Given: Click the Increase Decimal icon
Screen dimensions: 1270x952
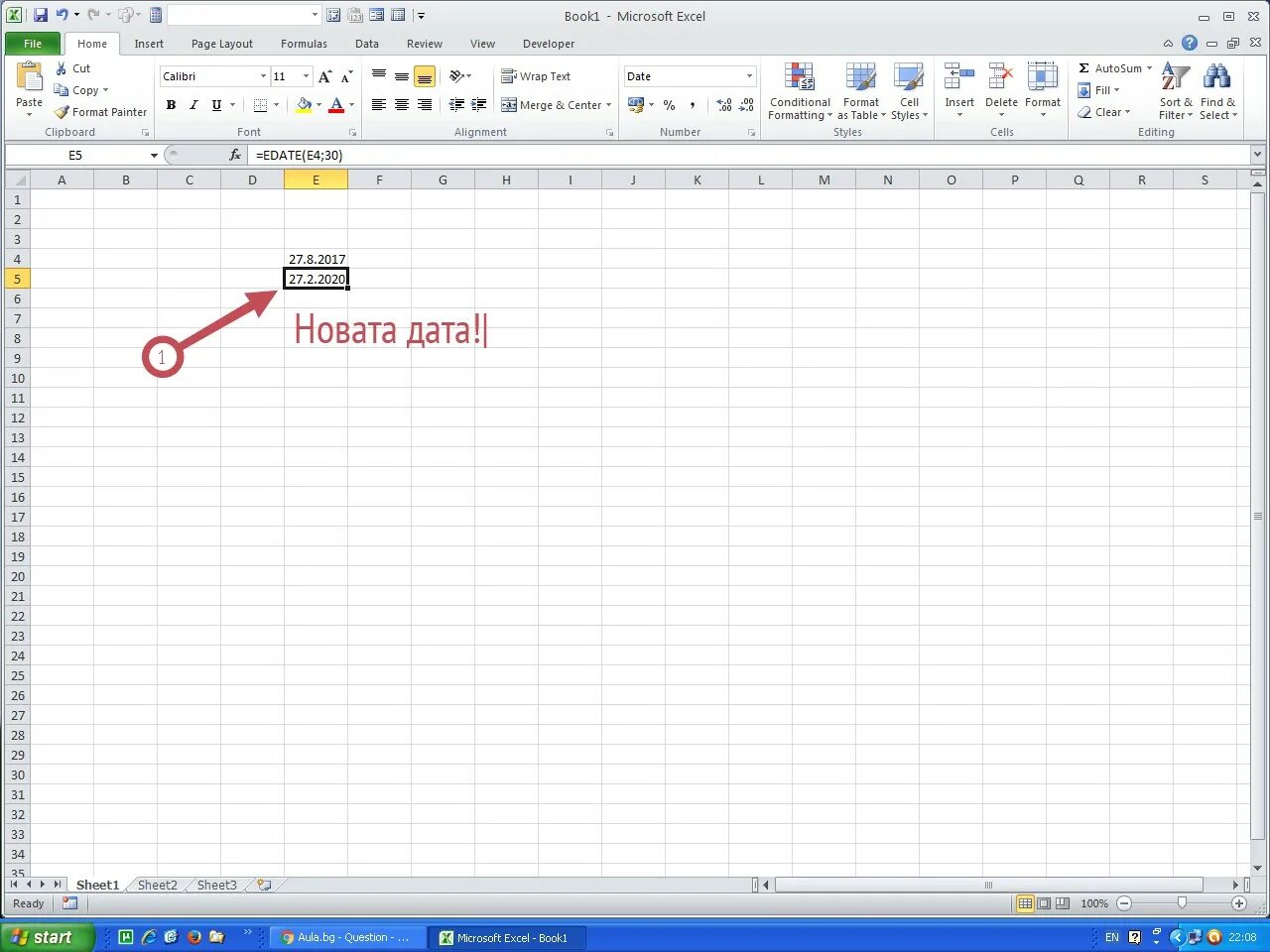Looking at the screenshot, I should (x=724, y=105).
